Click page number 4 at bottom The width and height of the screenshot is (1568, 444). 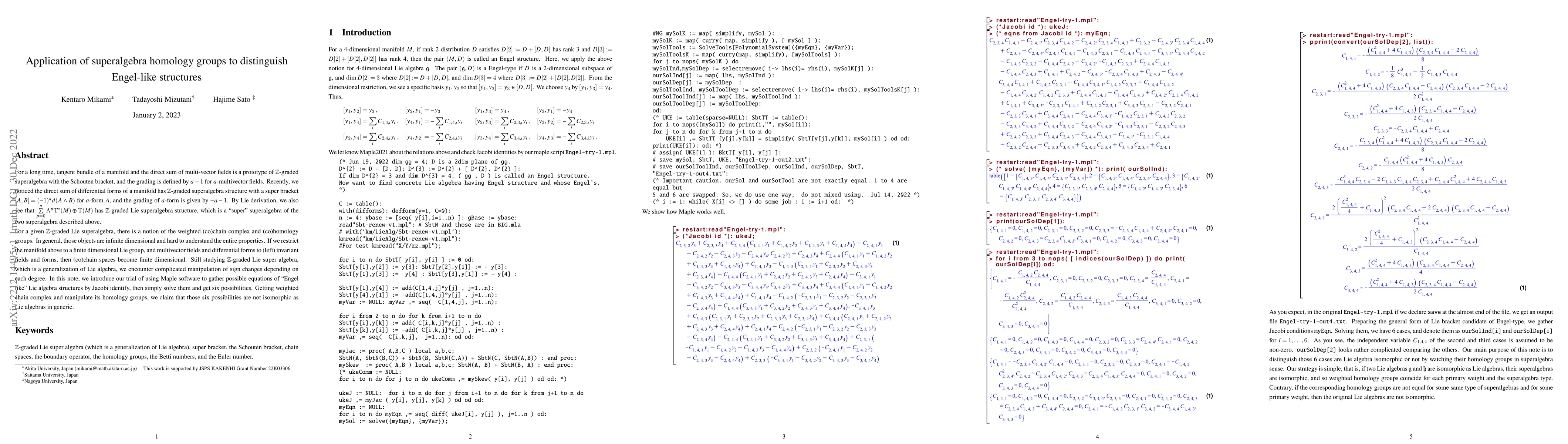coord(1098,437)
